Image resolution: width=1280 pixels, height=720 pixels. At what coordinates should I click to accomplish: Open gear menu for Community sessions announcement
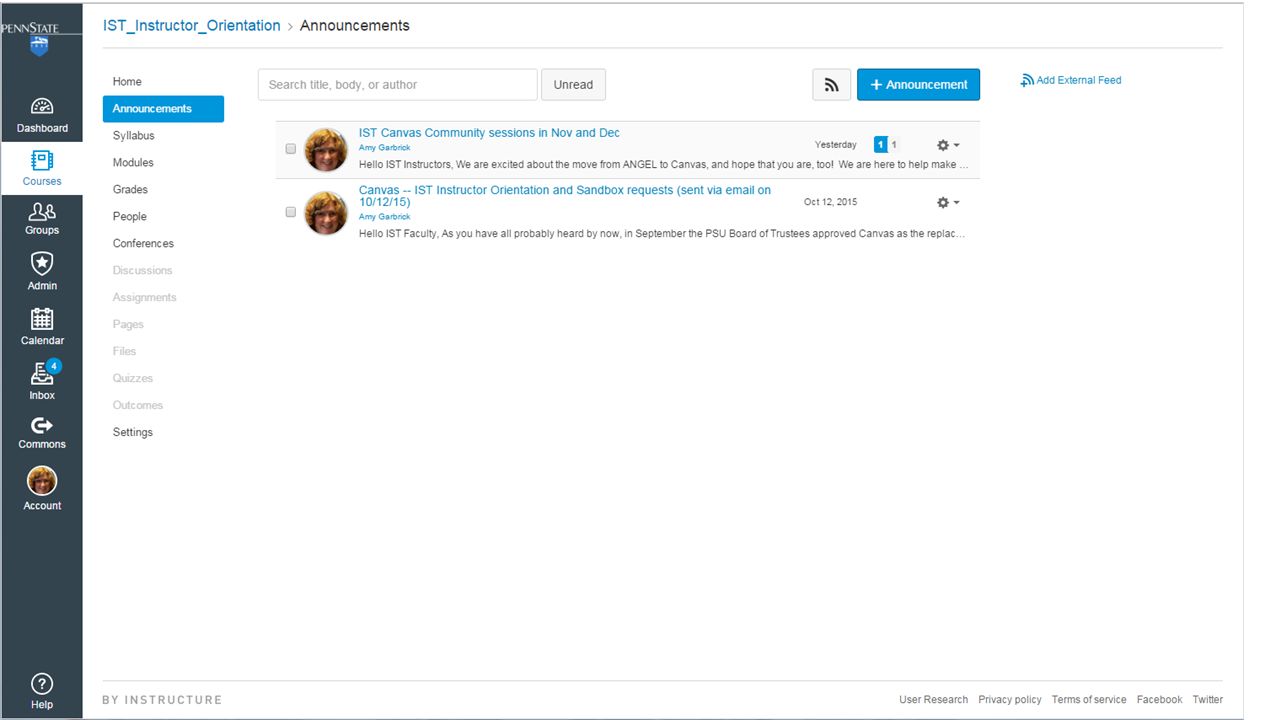948,145
